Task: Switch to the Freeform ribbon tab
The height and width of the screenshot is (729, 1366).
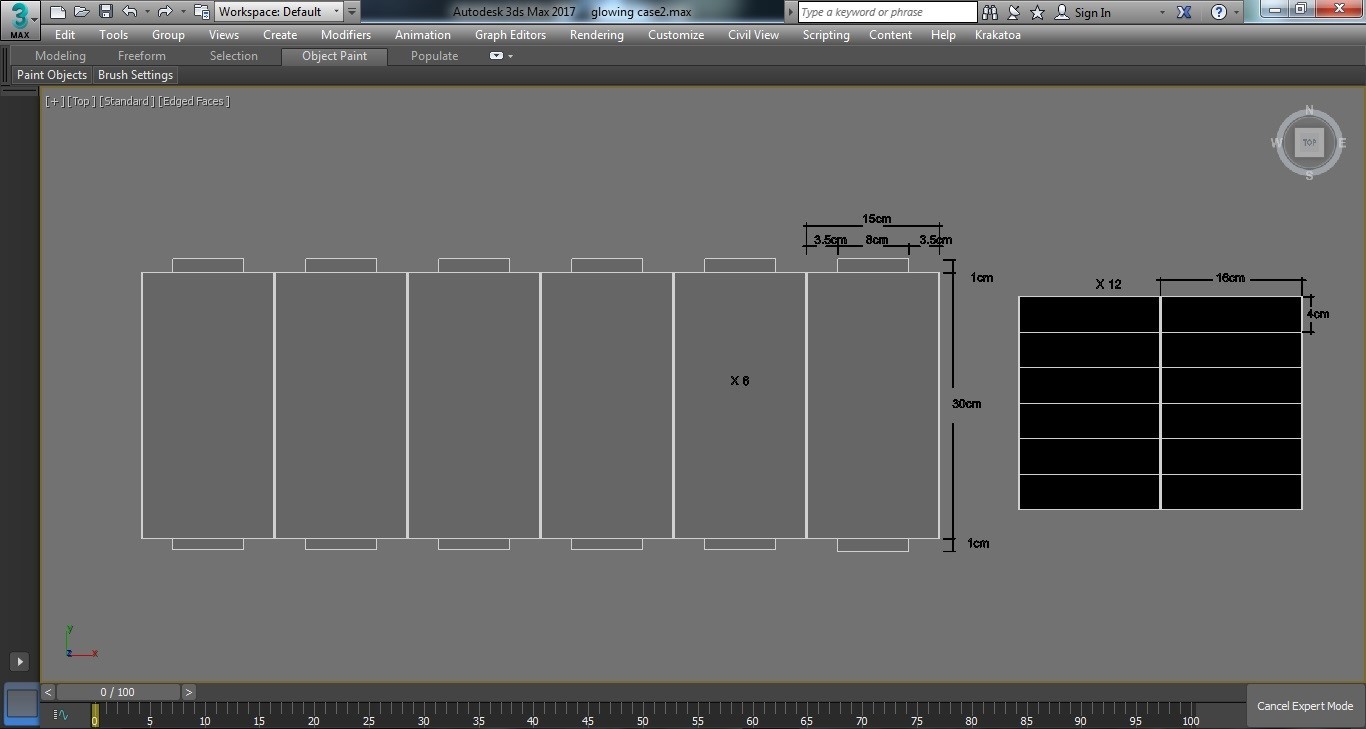Action: pos(142,56)
